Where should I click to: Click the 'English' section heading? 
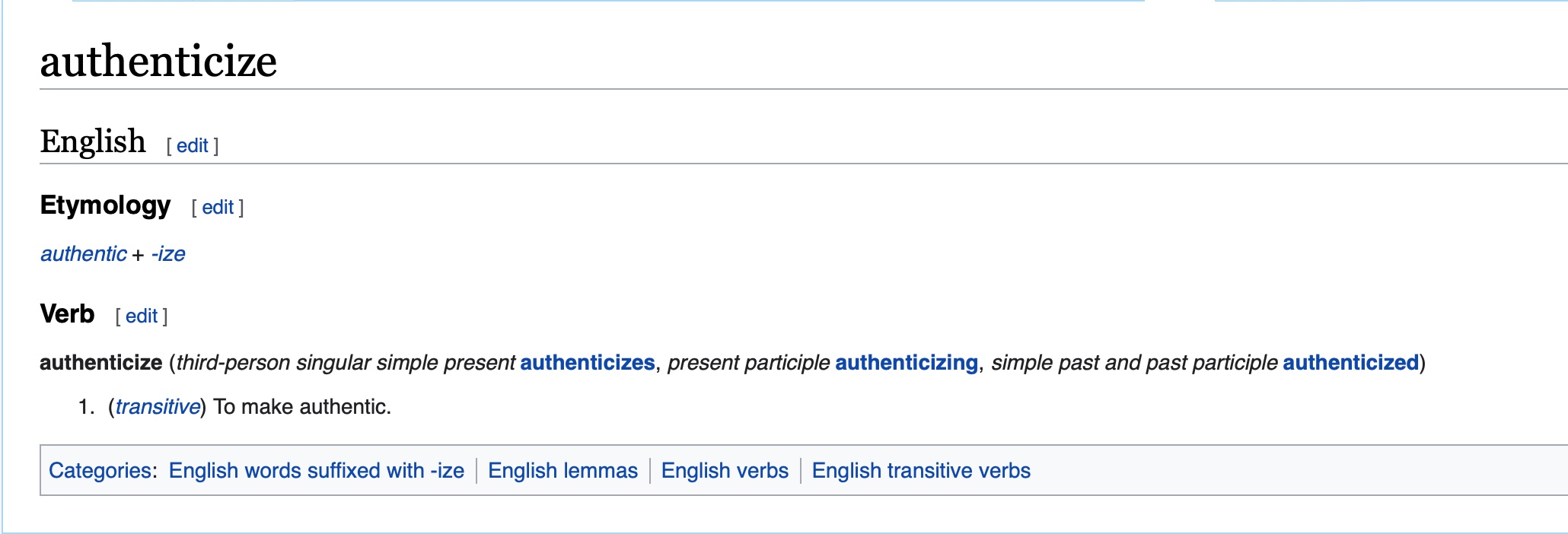93,141
